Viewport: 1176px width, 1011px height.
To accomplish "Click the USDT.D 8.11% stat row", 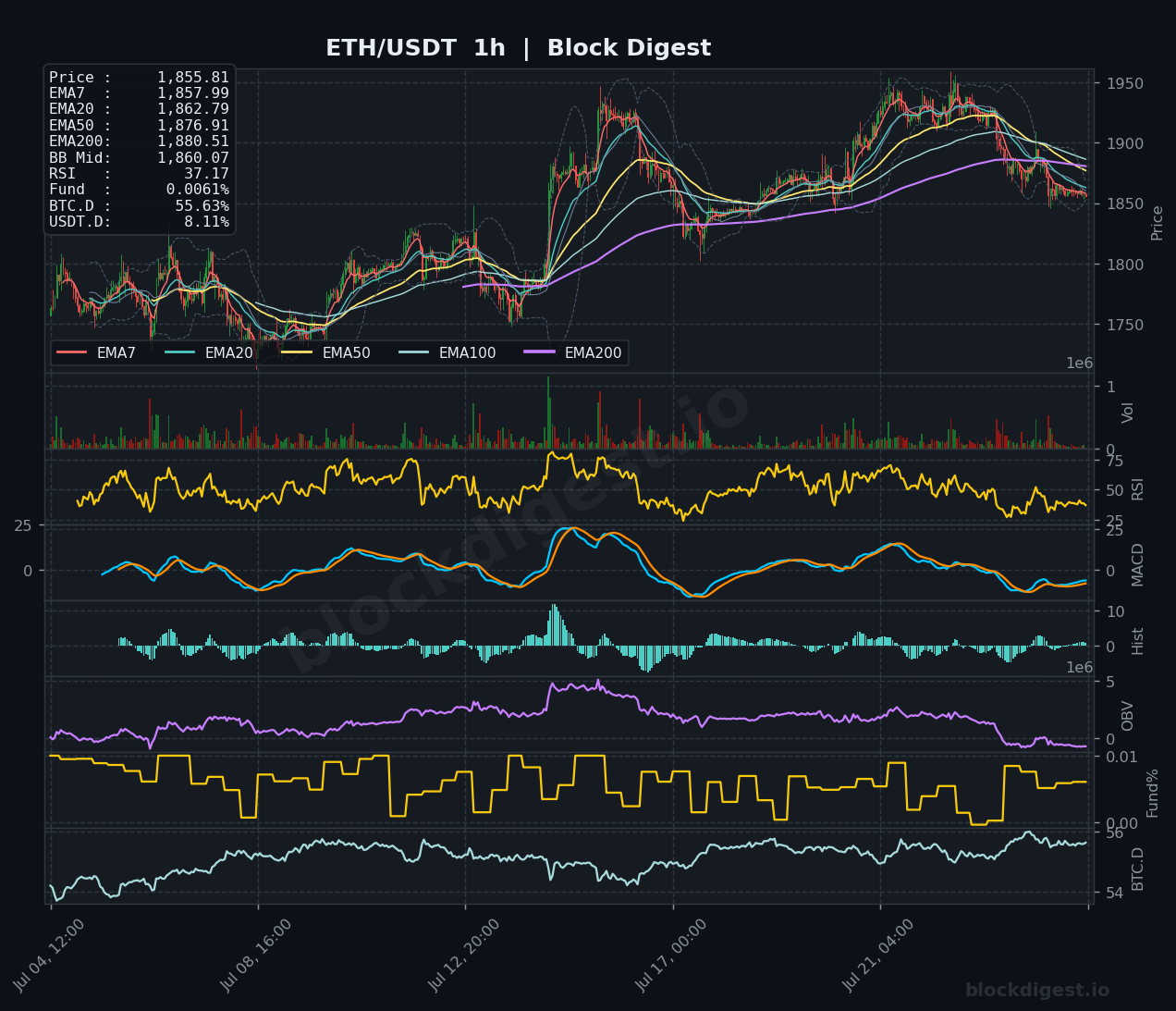I will (139, 222).
